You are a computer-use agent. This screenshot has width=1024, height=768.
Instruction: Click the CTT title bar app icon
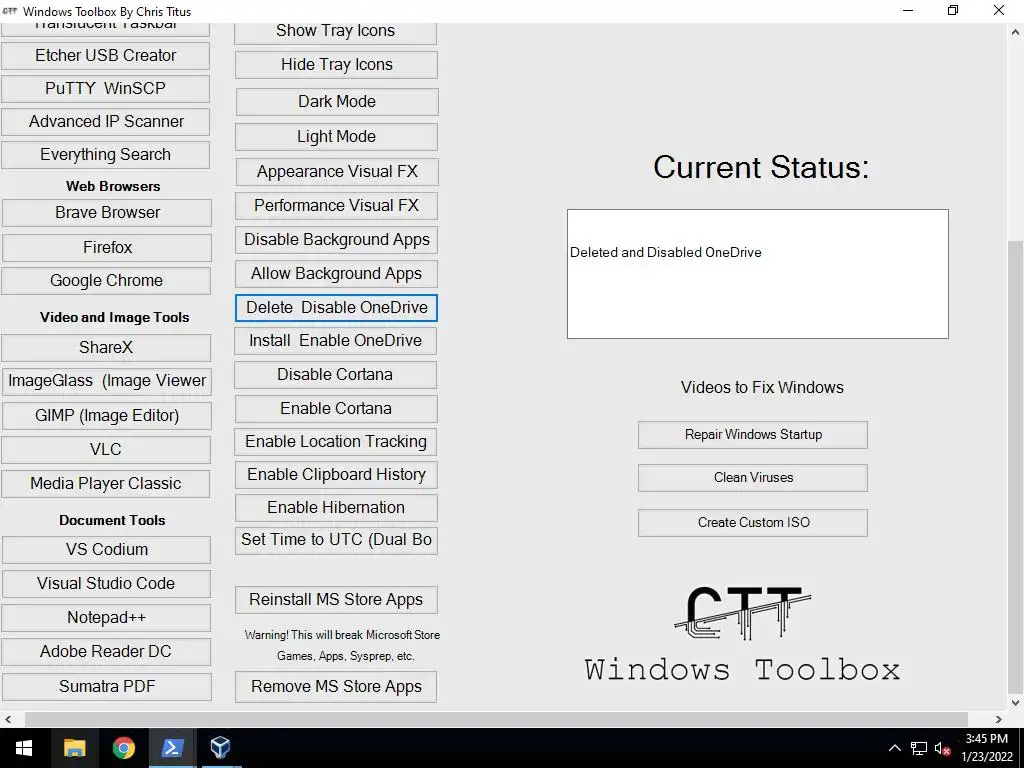point(10,11)
